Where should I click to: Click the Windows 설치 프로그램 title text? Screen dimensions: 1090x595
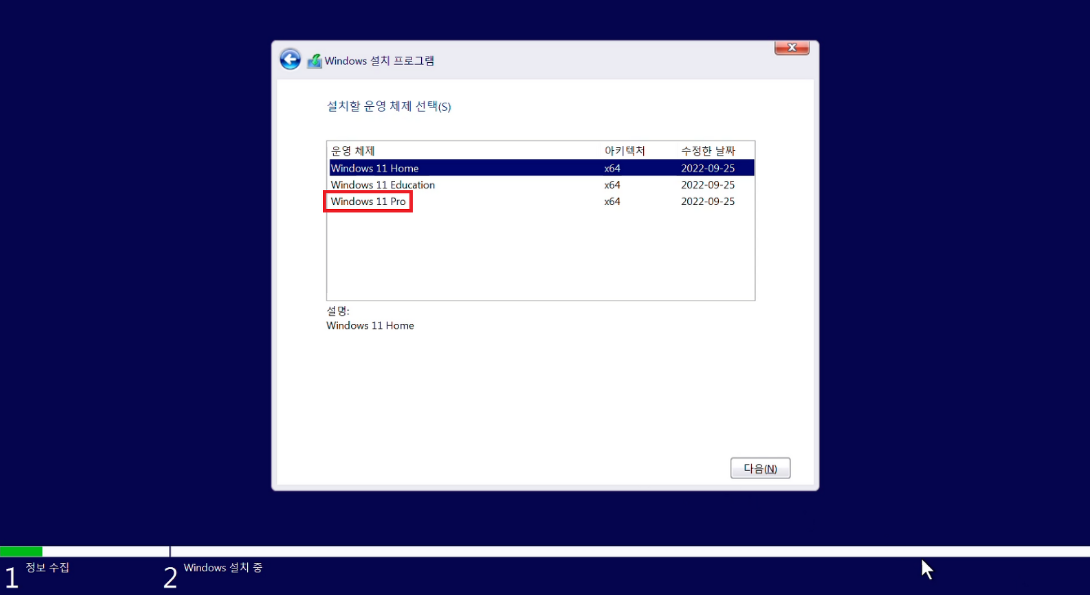pyautogui.click(x=380, y=60)
